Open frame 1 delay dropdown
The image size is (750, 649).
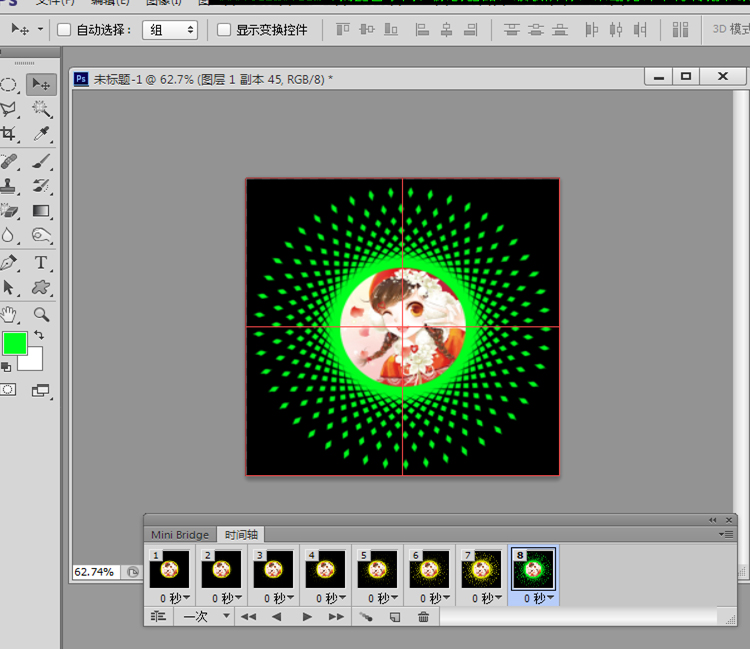pyautogui.click(x=175, y=598)
